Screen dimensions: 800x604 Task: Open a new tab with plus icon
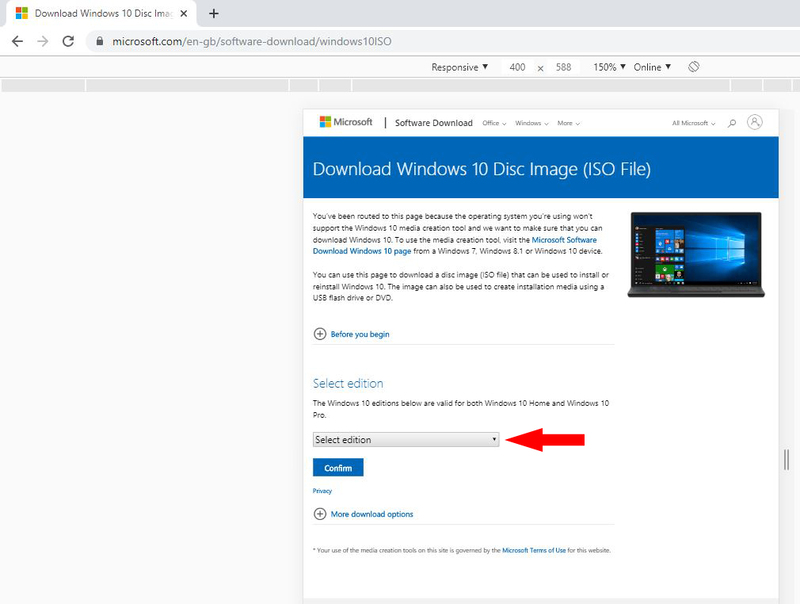[x=214, y=14]
